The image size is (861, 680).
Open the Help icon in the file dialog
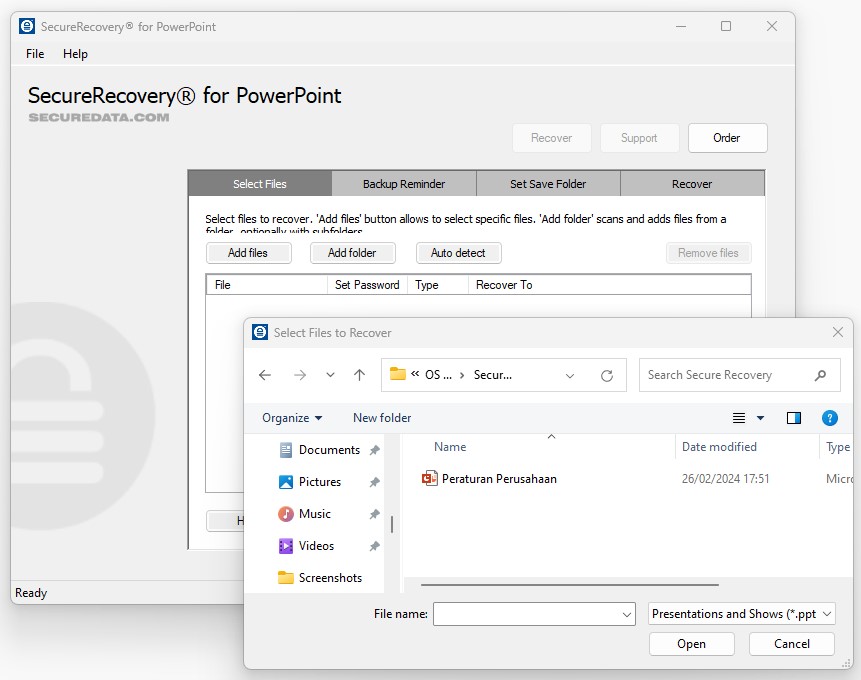point(830,418)
